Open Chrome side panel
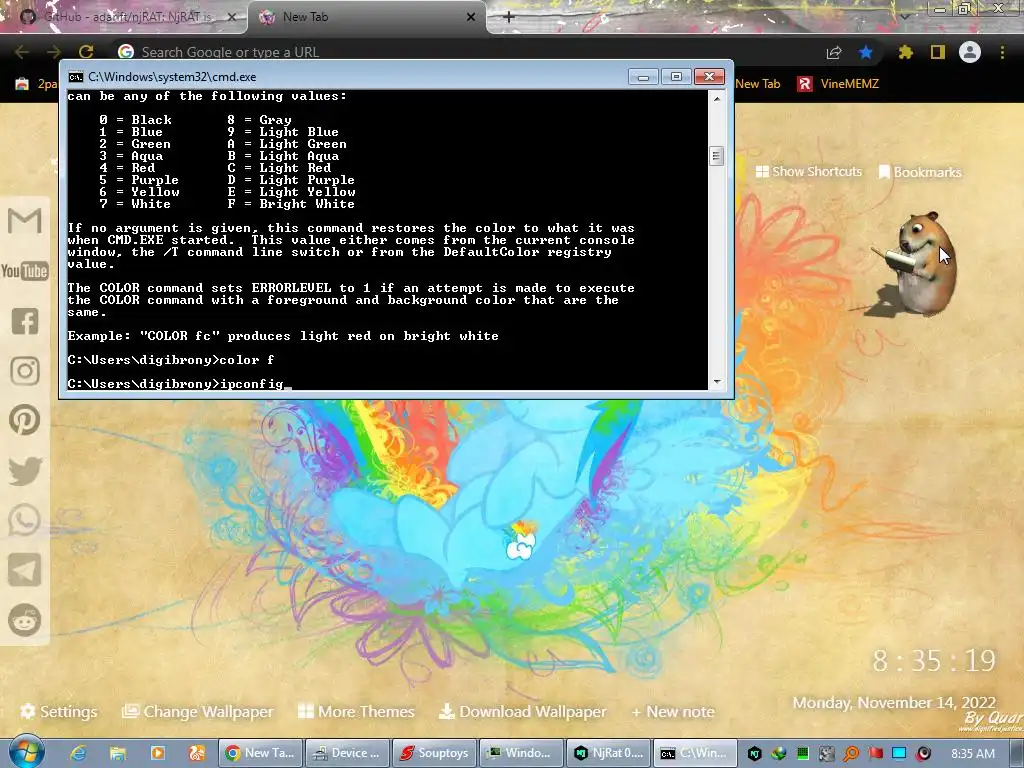This screenshot has width=1024, height=768. 938,52
